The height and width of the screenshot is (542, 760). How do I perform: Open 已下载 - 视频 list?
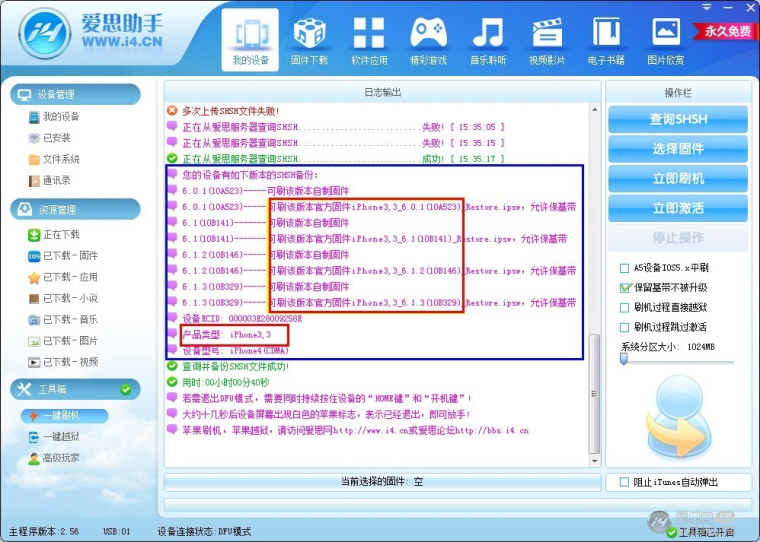pos(63,362)
